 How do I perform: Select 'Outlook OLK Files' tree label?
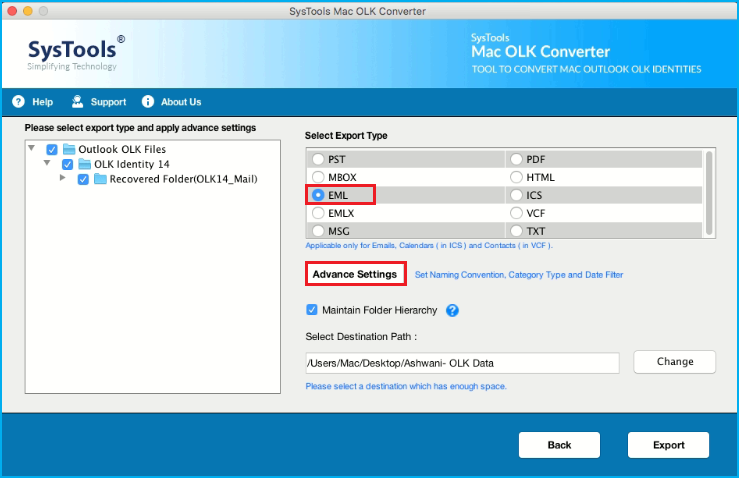[x=122, y=149]
